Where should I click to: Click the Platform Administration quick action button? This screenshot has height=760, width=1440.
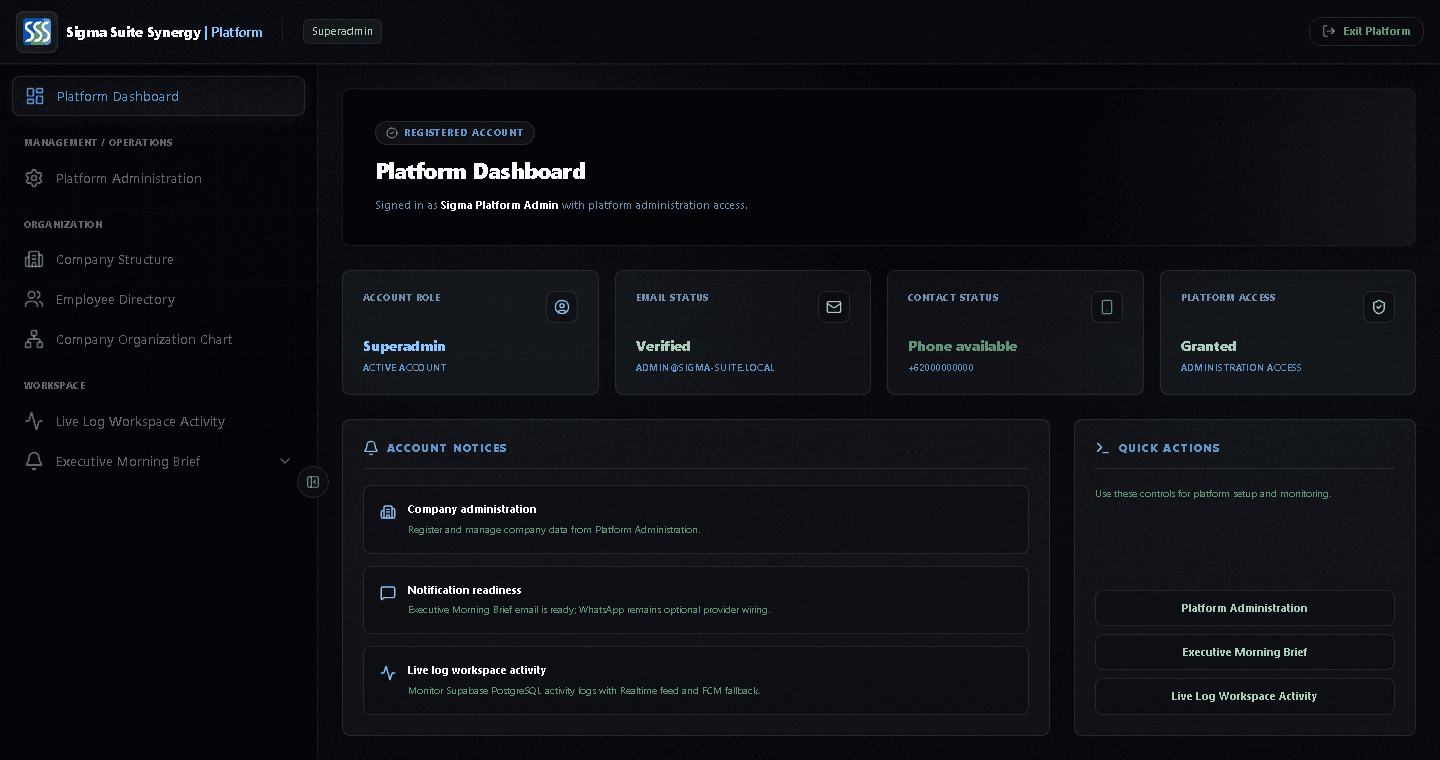click(1244, 608)
